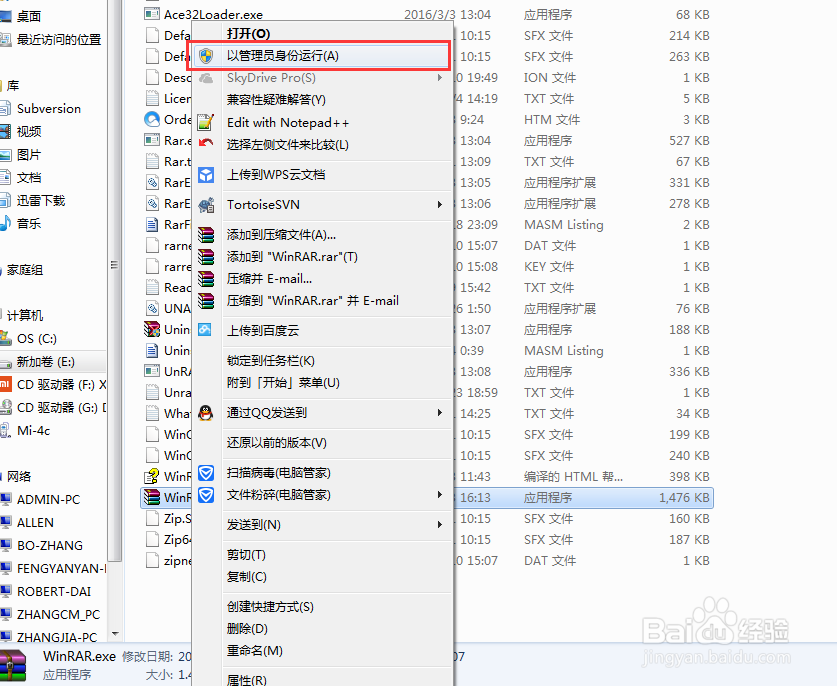Select 还原以前的版本(V)
Image resolution: width=837 pixels, height=686 pixels.
(277, 443)
